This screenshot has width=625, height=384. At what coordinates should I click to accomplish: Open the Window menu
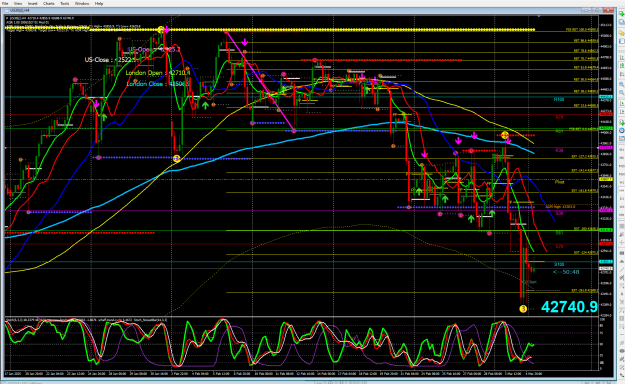(82, 3)
